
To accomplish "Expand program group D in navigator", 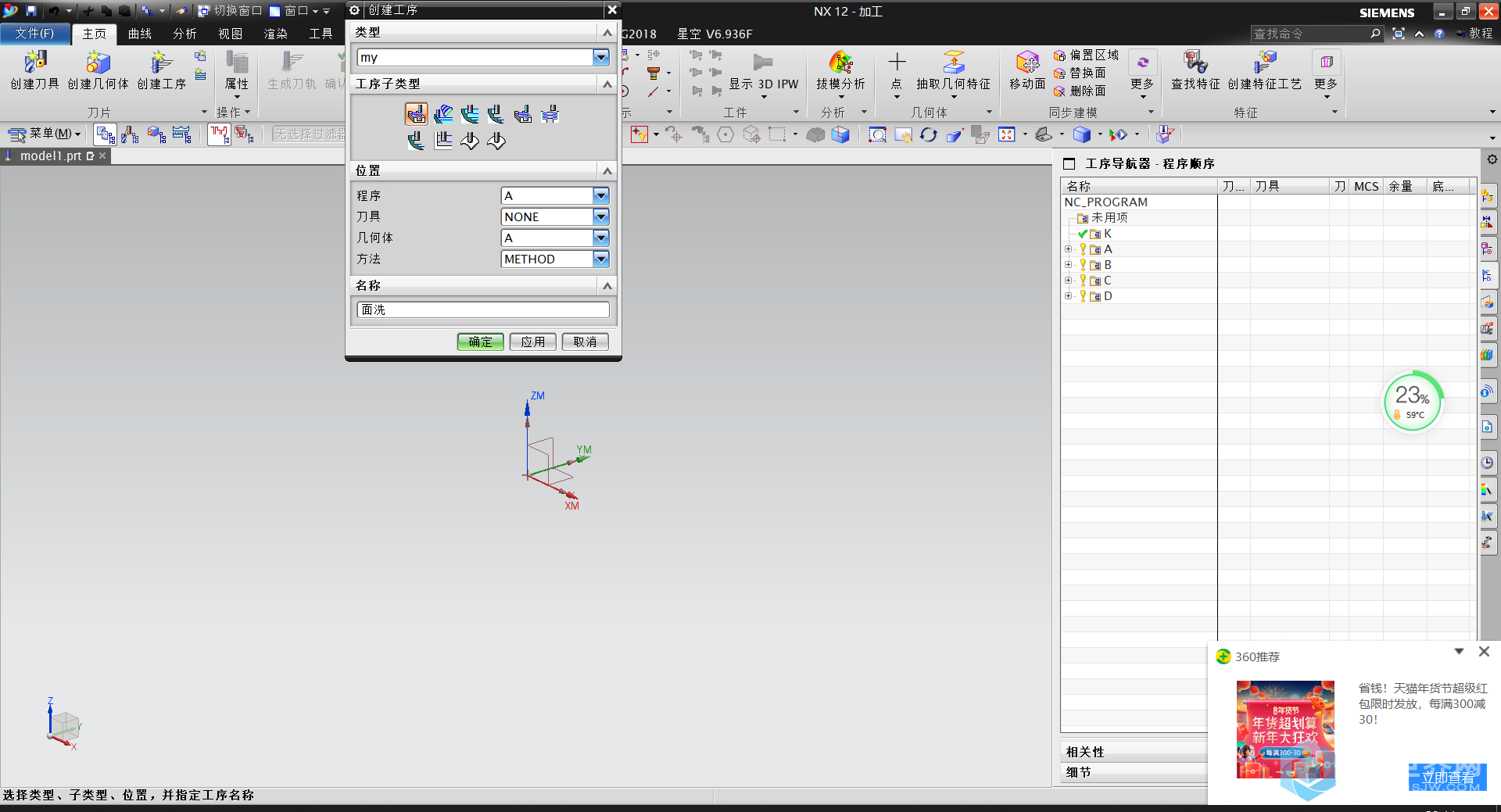I will tap(1068, 296).
